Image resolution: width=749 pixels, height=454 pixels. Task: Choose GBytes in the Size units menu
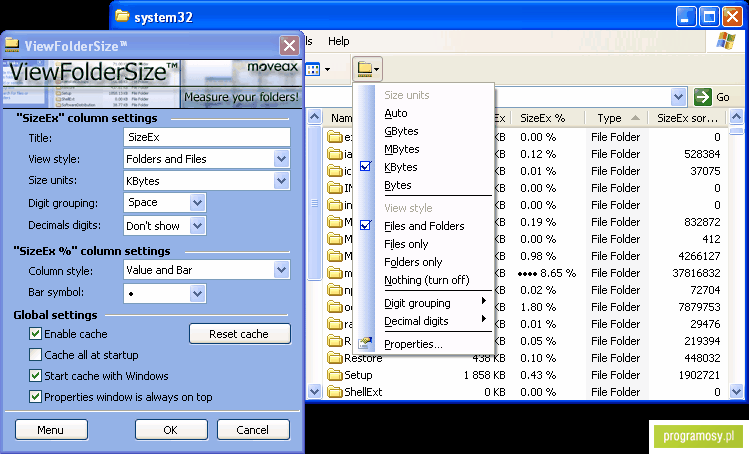(x=401, y=131)
